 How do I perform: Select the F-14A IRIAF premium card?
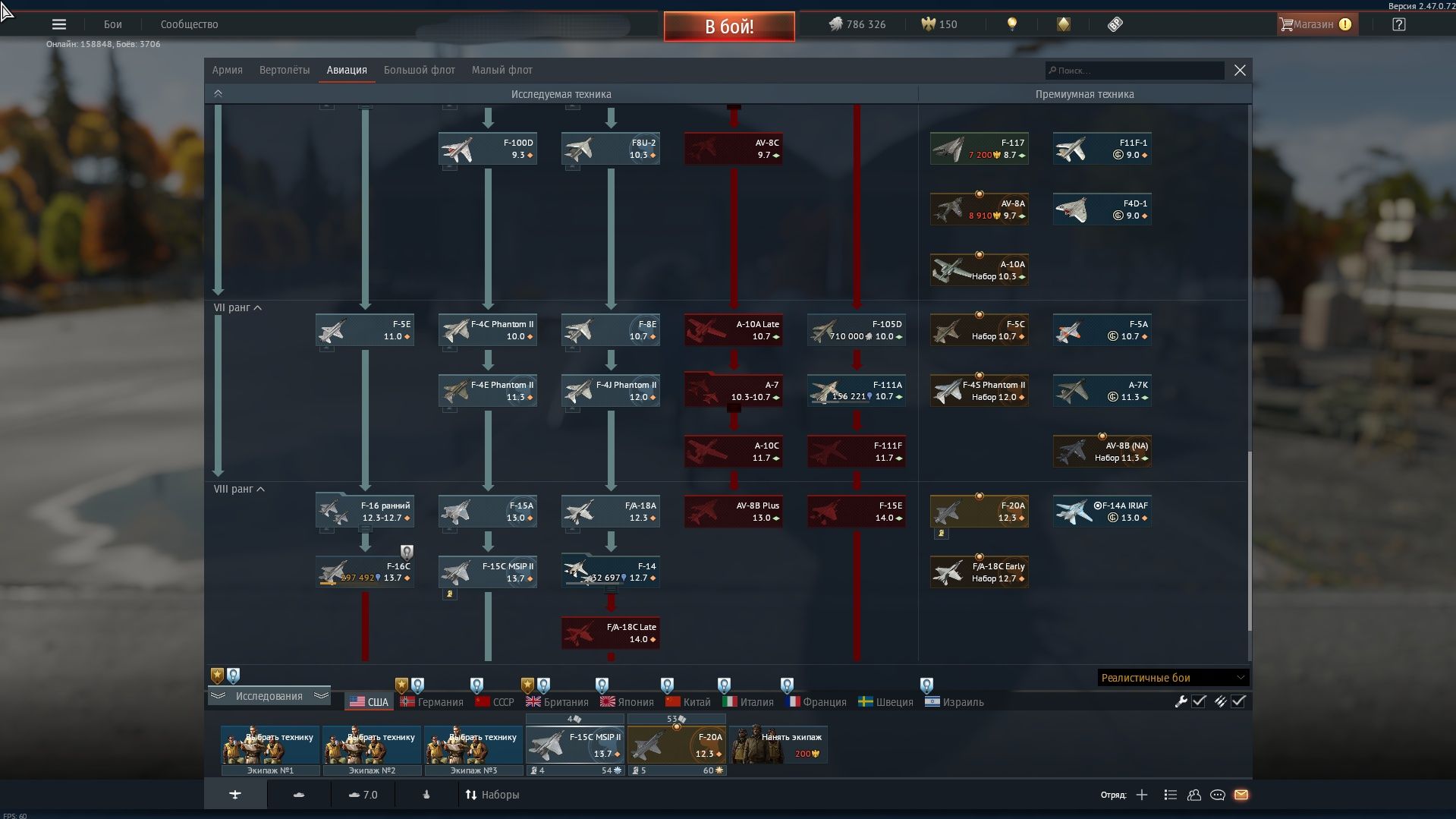point(1102,512)
